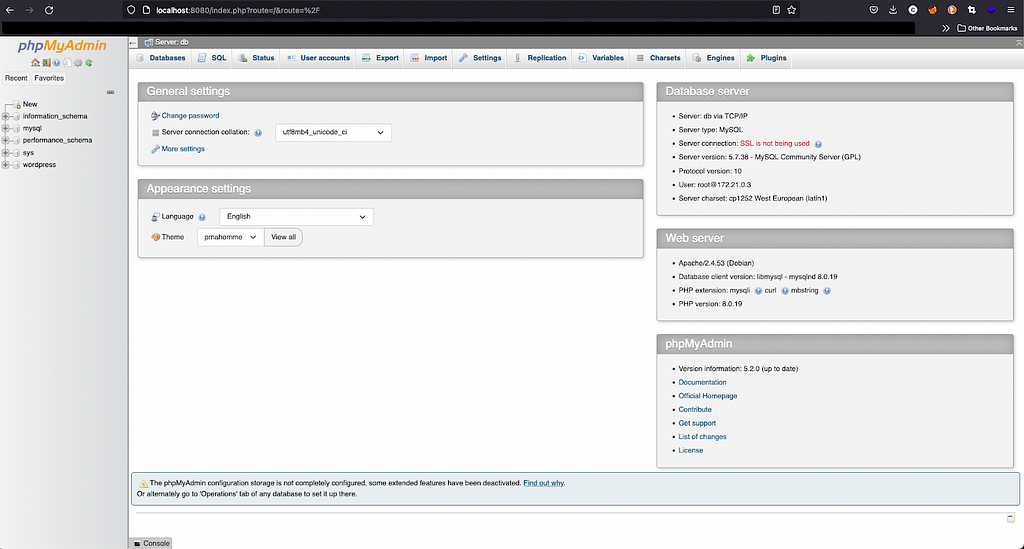This screenshot has height=549, width=1024.
Task: Click the DuckDuckGo extension icon
Action: (x=952, y=10)
